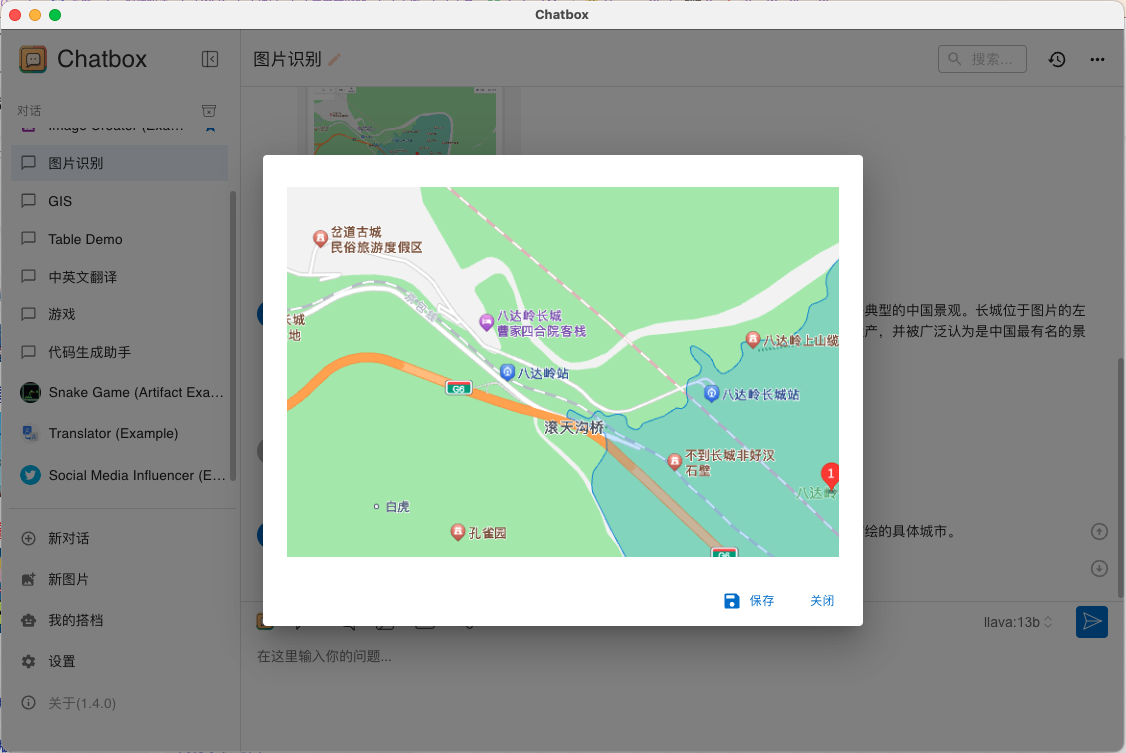Open the Table Demo conversation

click(x=119, y=239)
